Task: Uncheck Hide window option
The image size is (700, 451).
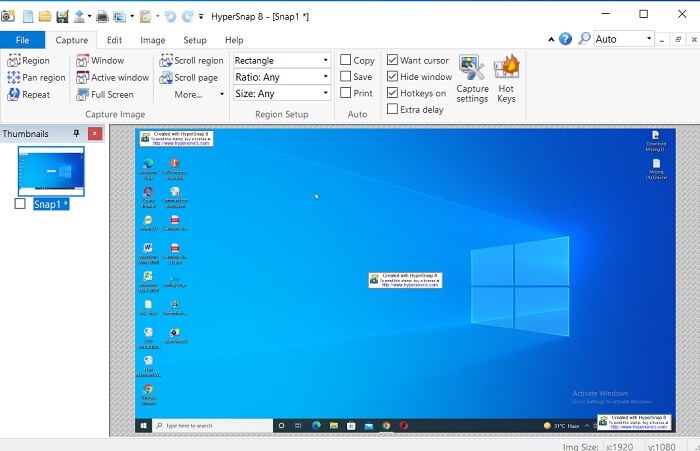Action: coord(392,76)
